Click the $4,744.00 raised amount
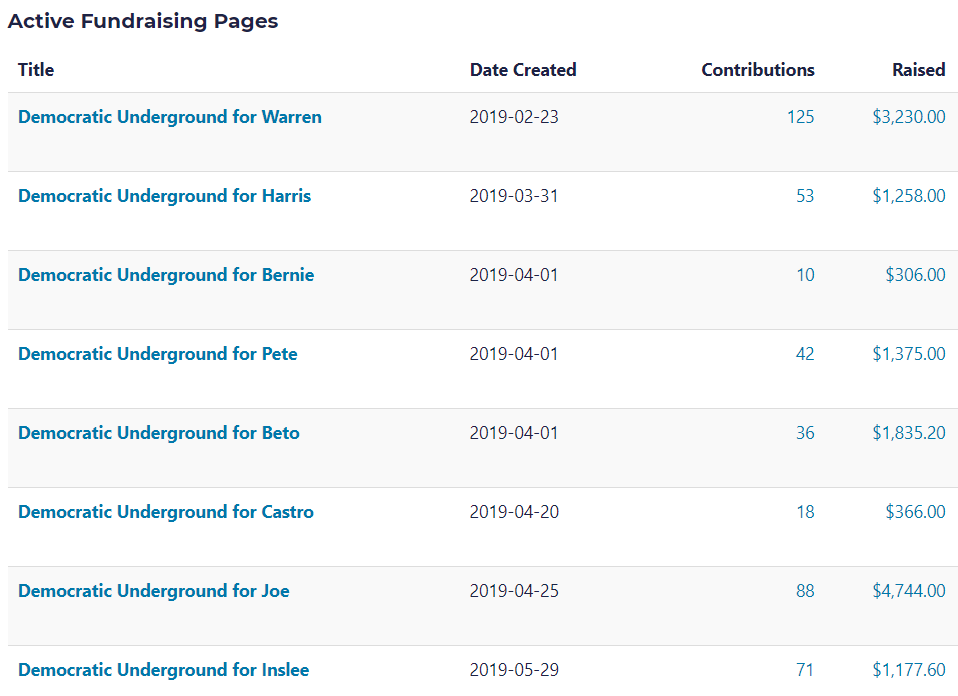 click(908, 591)
